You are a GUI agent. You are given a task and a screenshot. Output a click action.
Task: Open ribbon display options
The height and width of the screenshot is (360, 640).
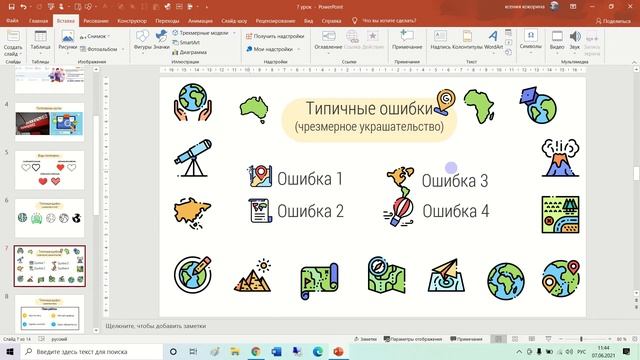(573, 7)
